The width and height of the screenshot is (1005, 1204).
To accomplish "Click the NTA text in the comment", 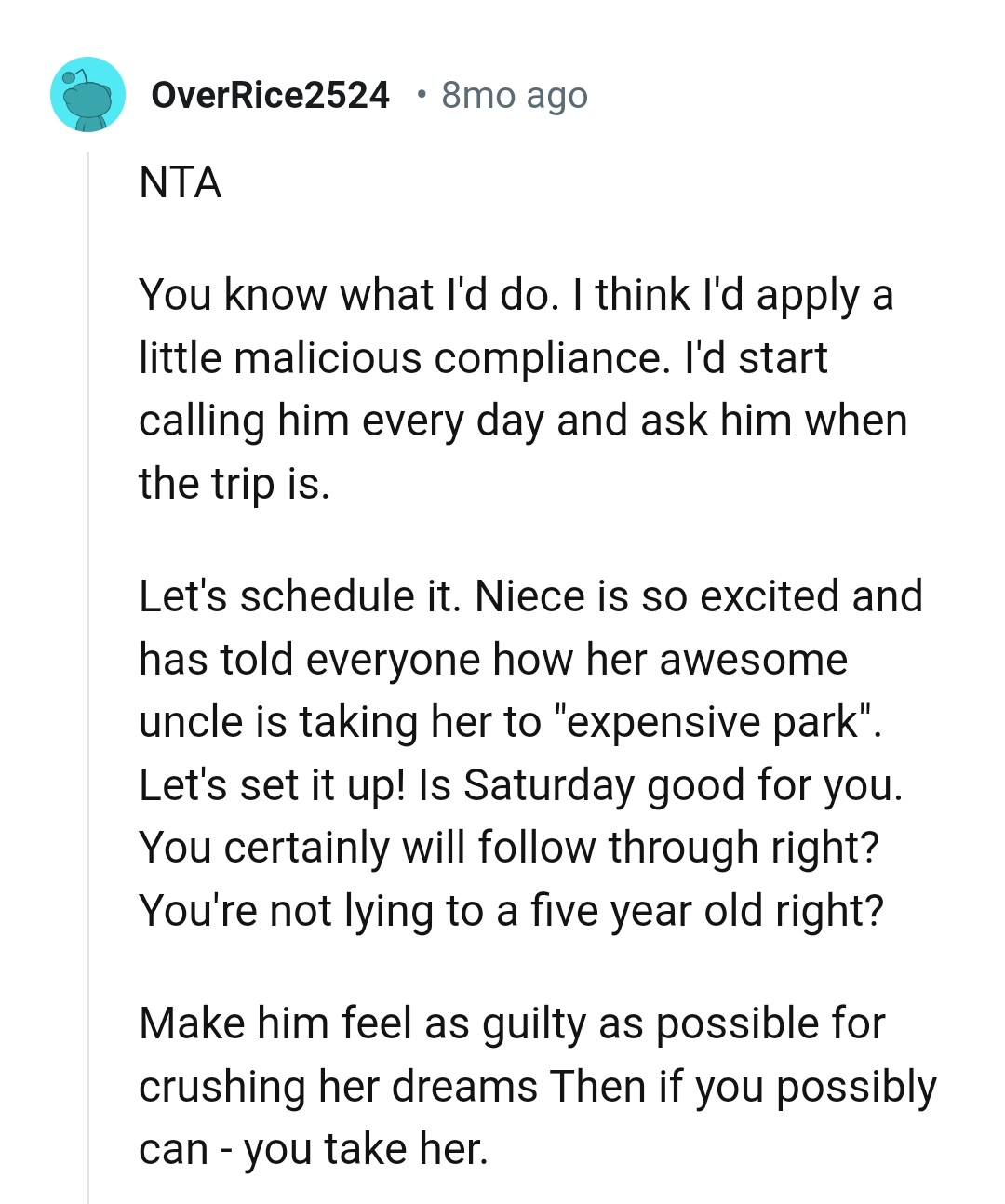I will tap(181, 182).
